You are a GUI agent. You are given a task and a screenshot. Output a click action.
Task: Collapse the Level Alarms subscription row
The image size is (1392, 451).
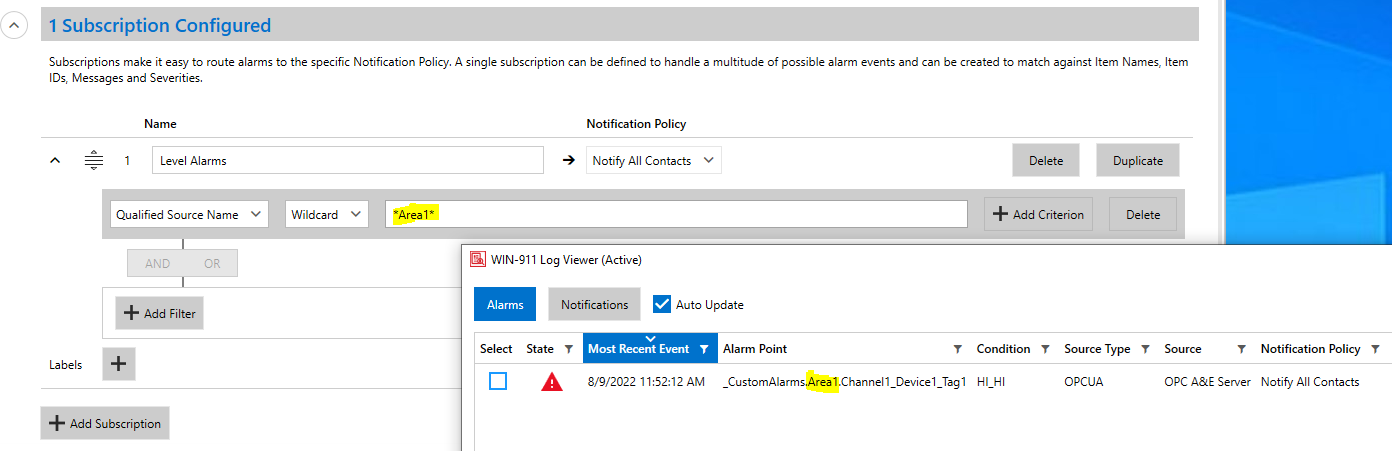pyautogui.click(x=55, y=161)
